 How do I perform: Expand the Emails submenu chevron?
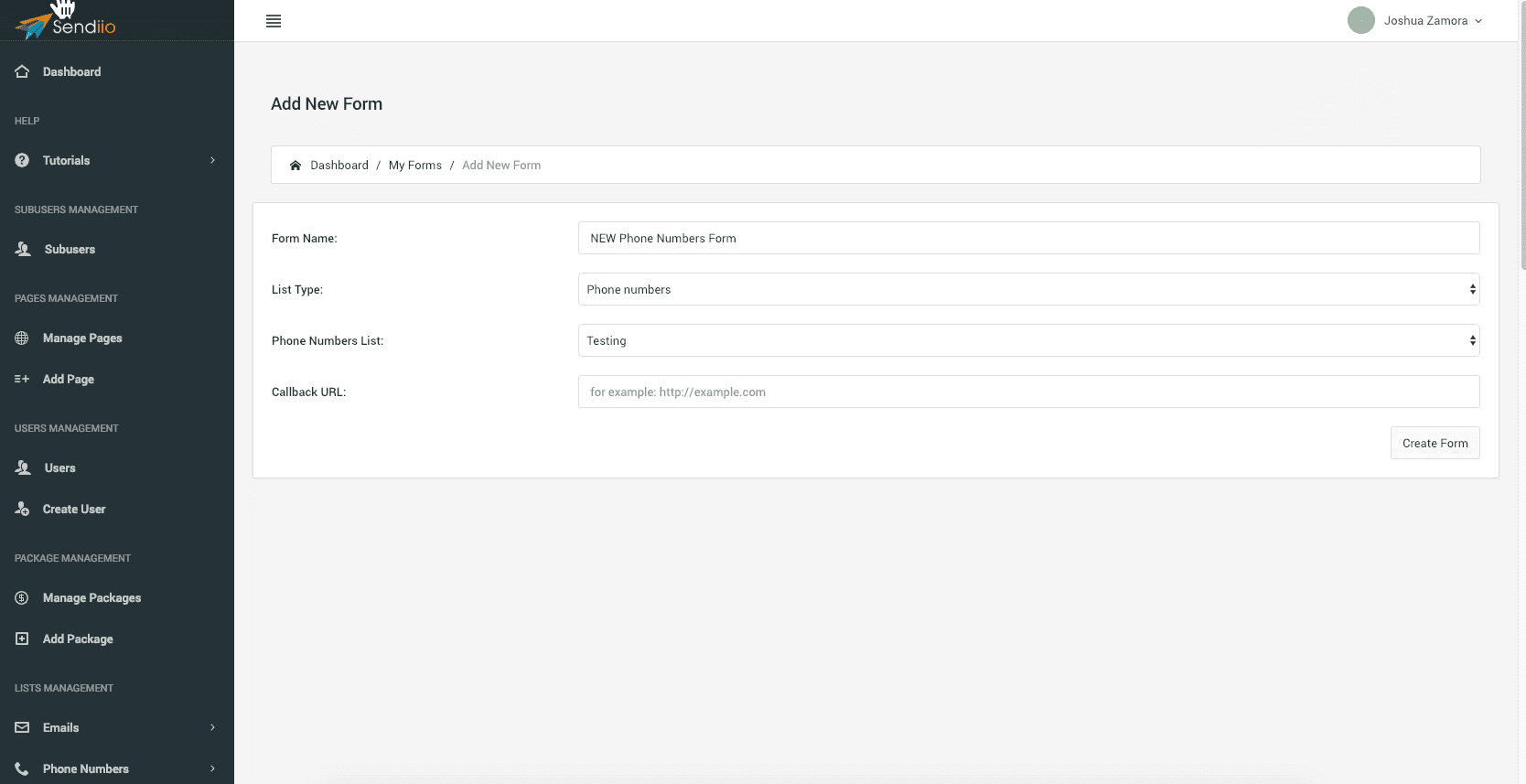click(x=213, y=727)
